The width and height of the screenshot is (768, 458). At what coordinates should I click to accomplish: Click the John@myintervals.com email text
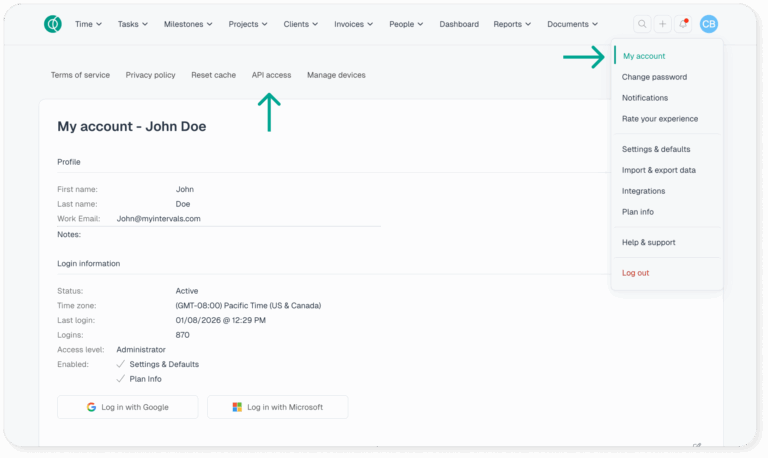(x=158, y=219)
